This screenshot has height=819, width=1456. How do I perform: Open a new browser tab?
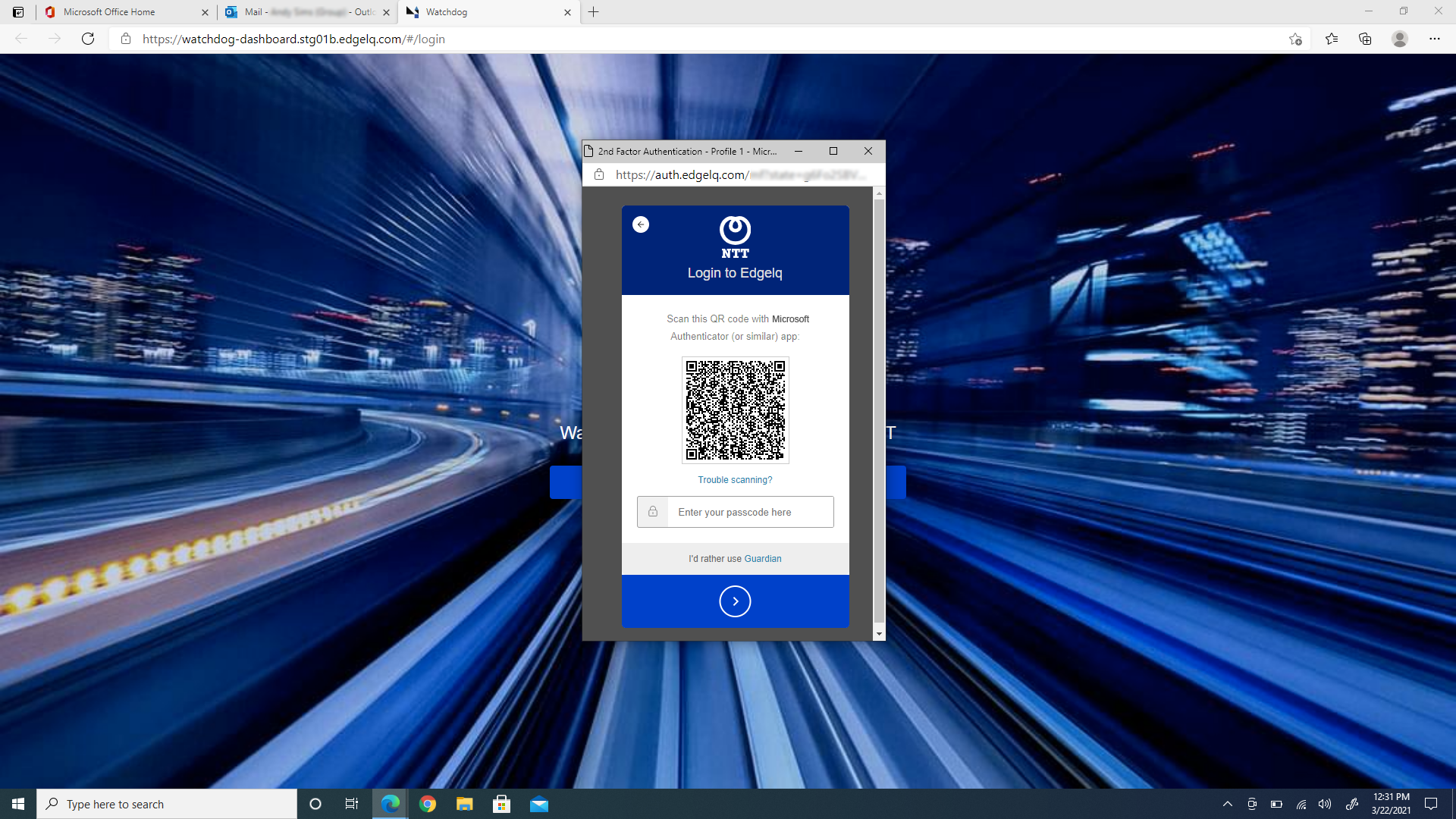pos(594,12)
